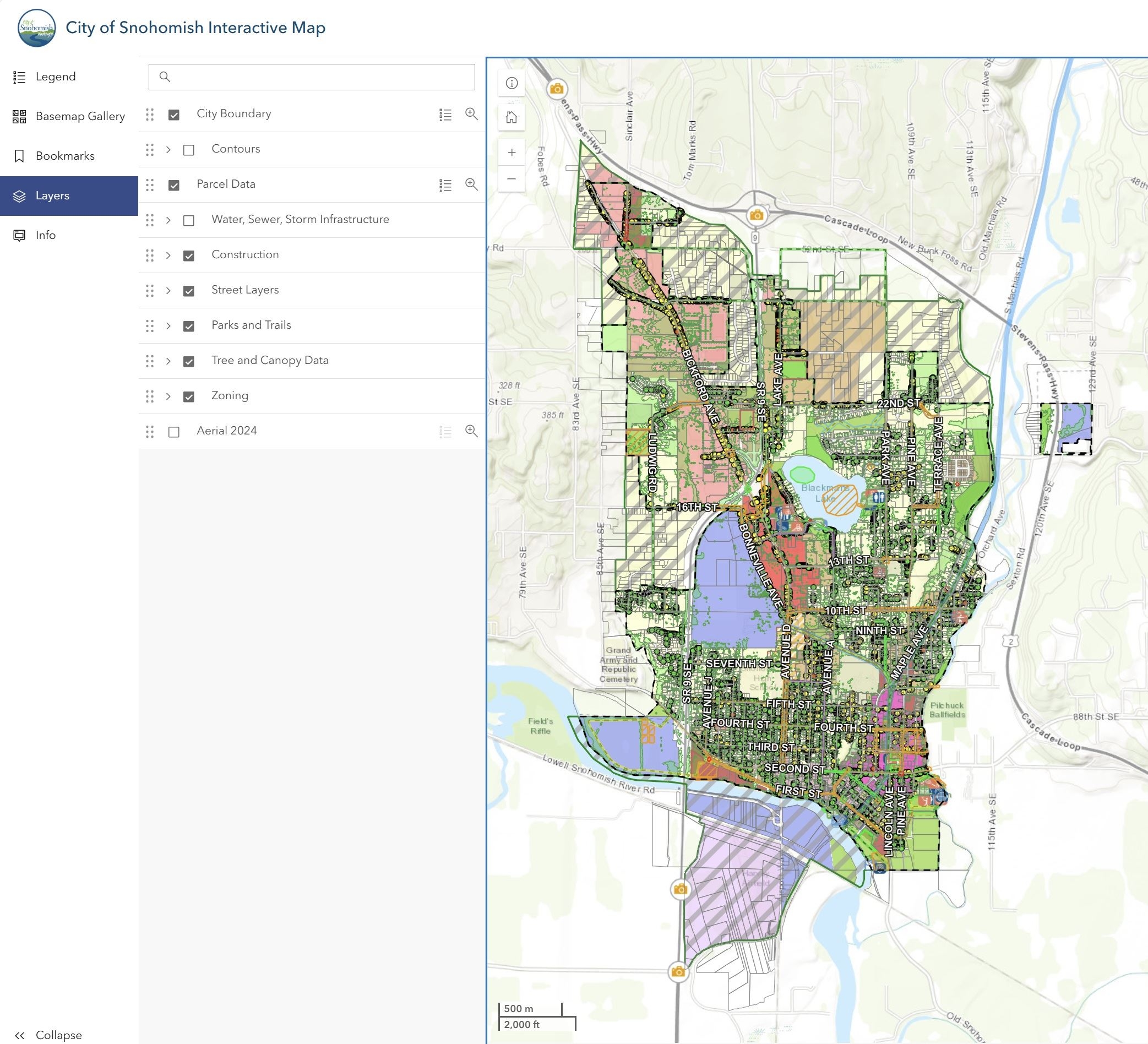Screen dimensions: 1148x1044
Task: Click the zoom out control on the map
Action: point(512,180)
